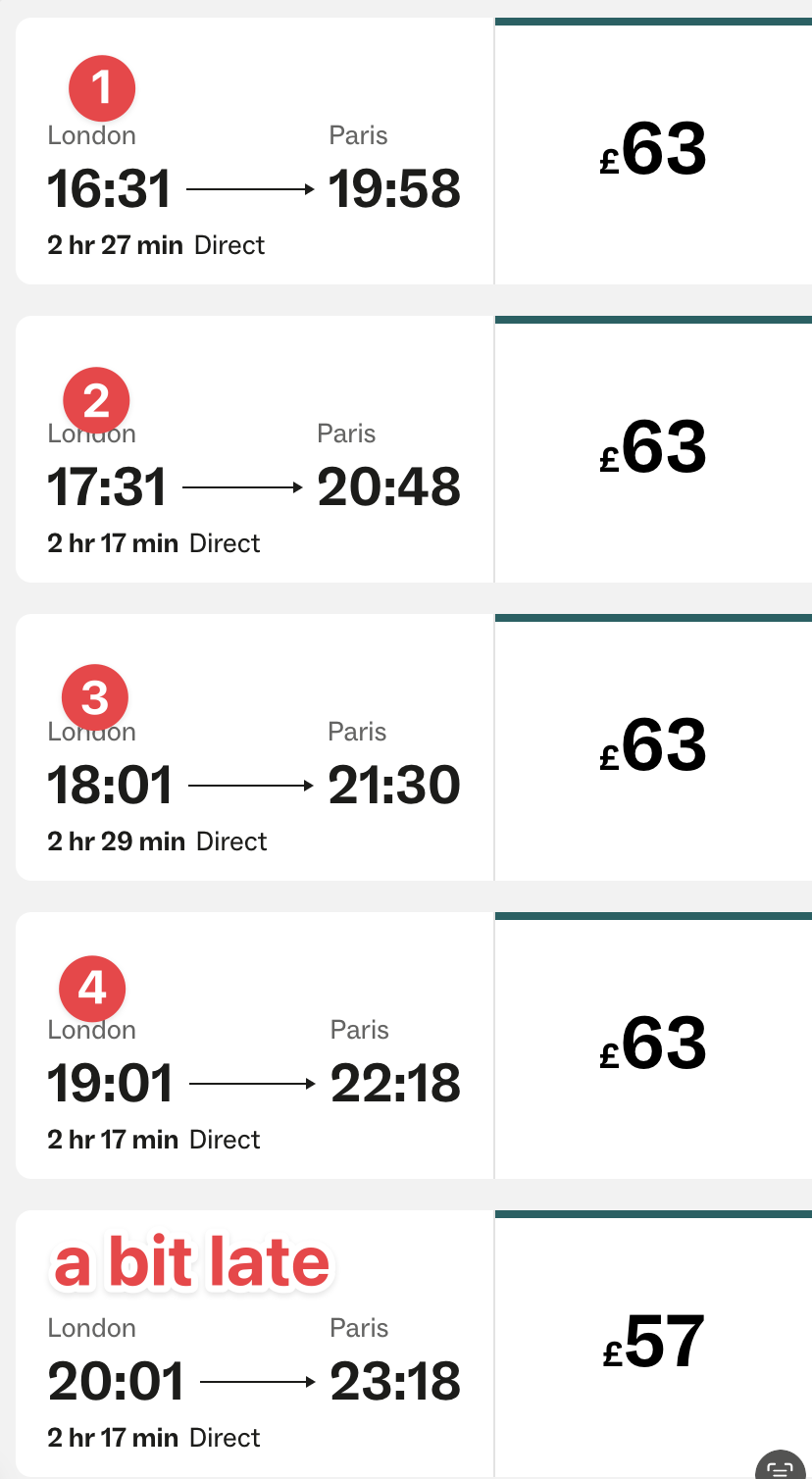Tap the scan icon at bottom right corner
The width and height of the screenshot is (812, 1479).
coord(782,1465)
